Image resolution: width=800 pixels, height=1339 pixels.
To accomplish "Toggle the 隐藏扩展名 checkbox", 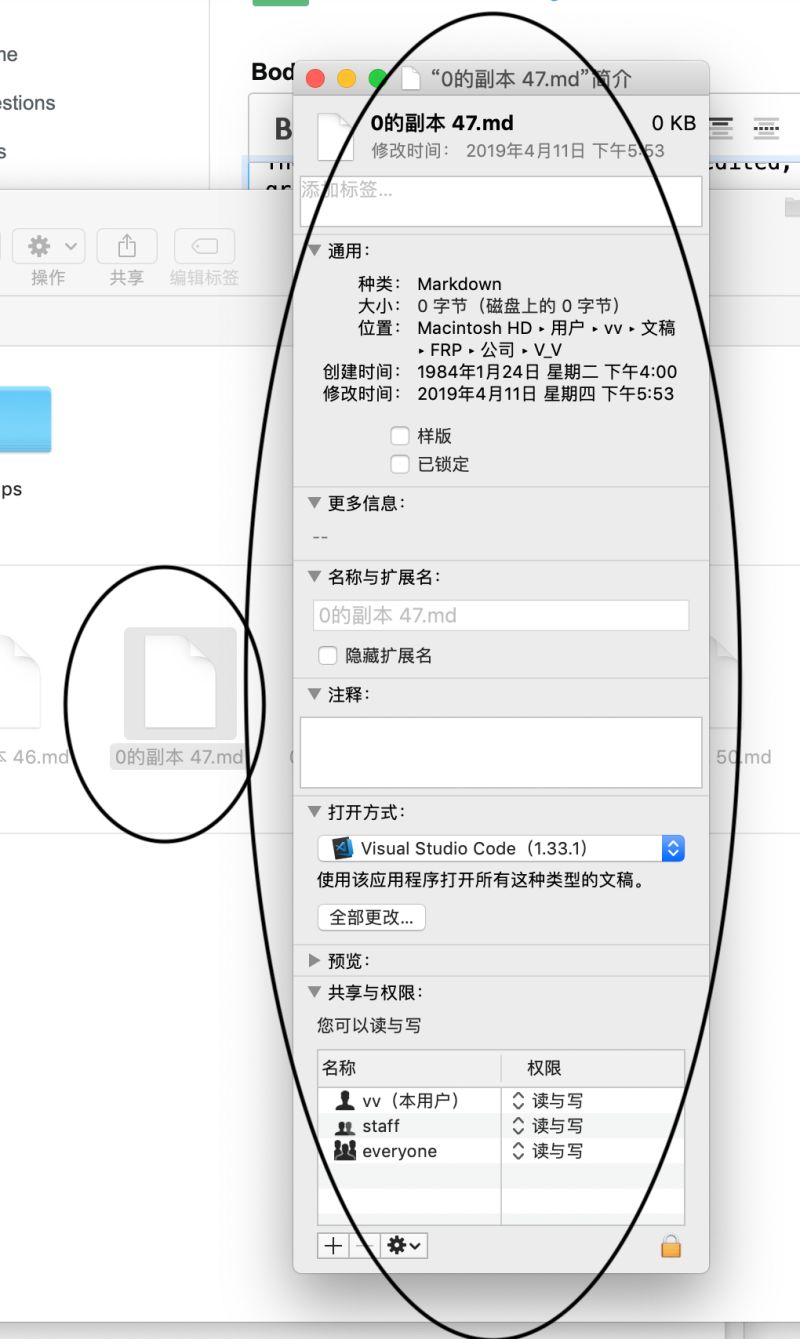I will [327, 656].
